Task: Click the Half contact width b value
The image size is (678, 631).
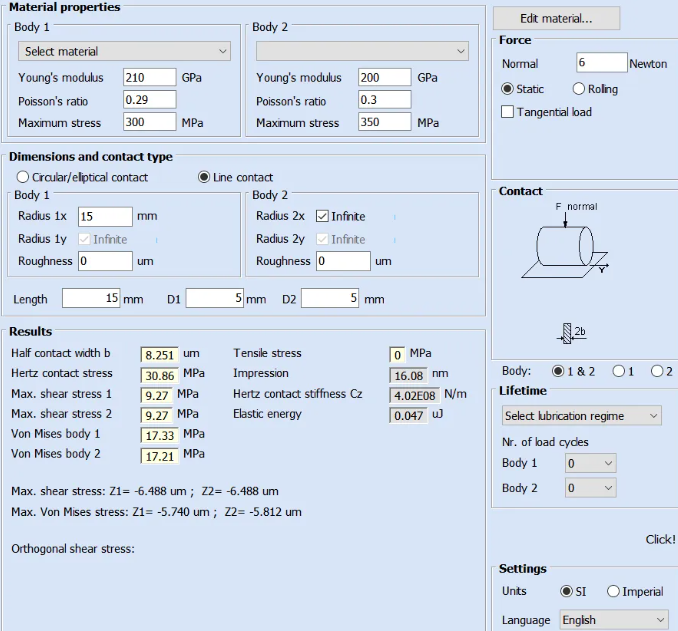Action: pos(159,355)
